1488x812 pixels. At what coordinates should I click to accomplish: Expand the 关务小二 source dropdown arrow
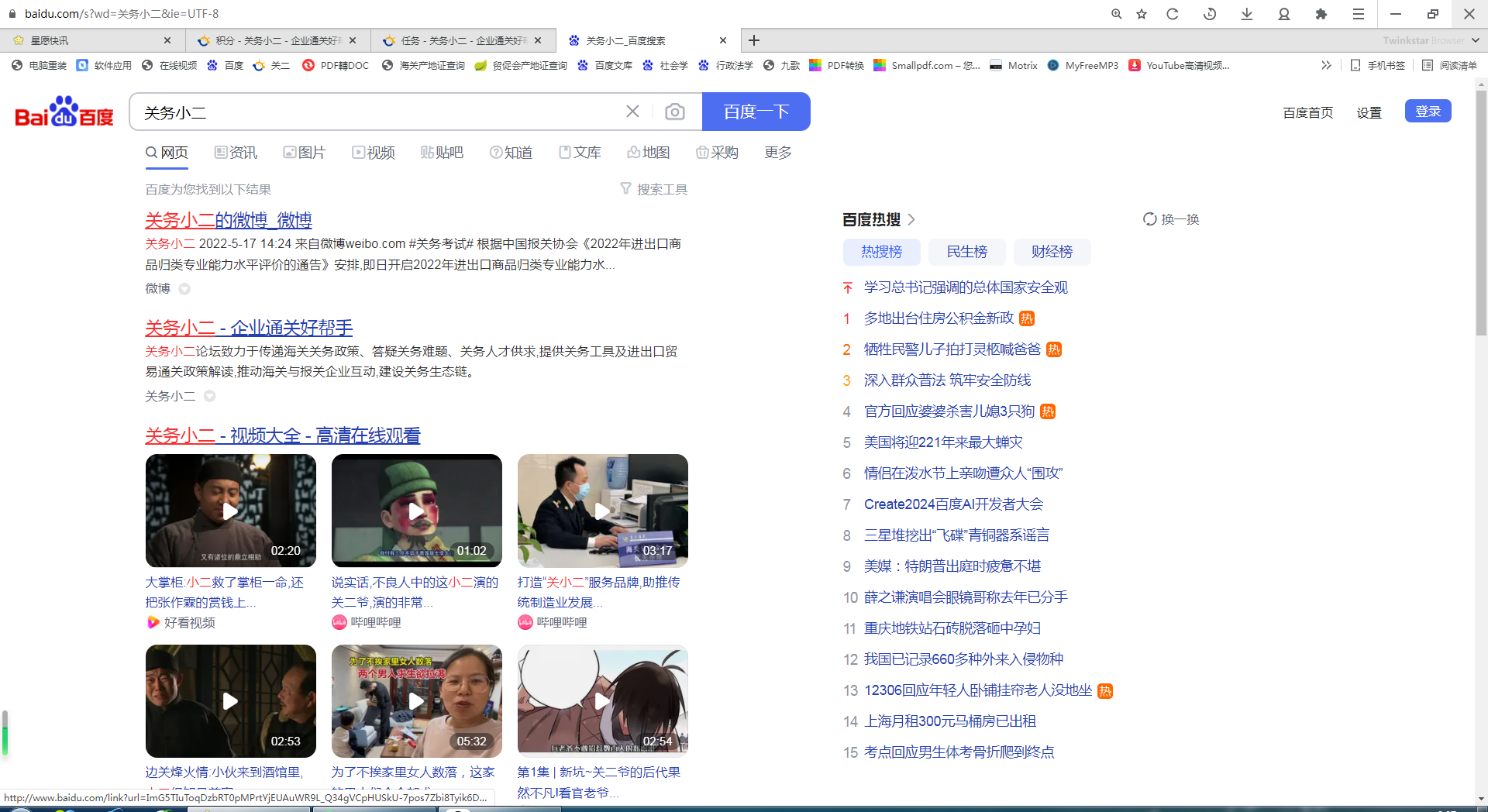(209, 396)
